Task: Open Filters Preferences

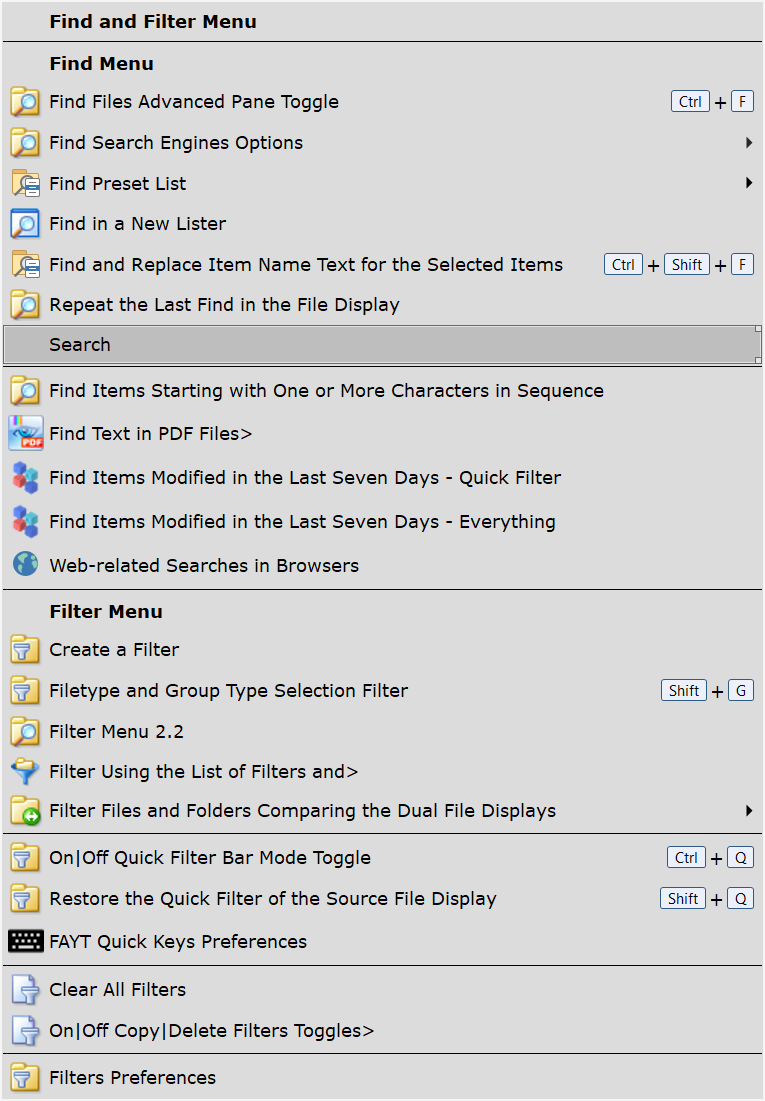Action: tap(132, 1078)
